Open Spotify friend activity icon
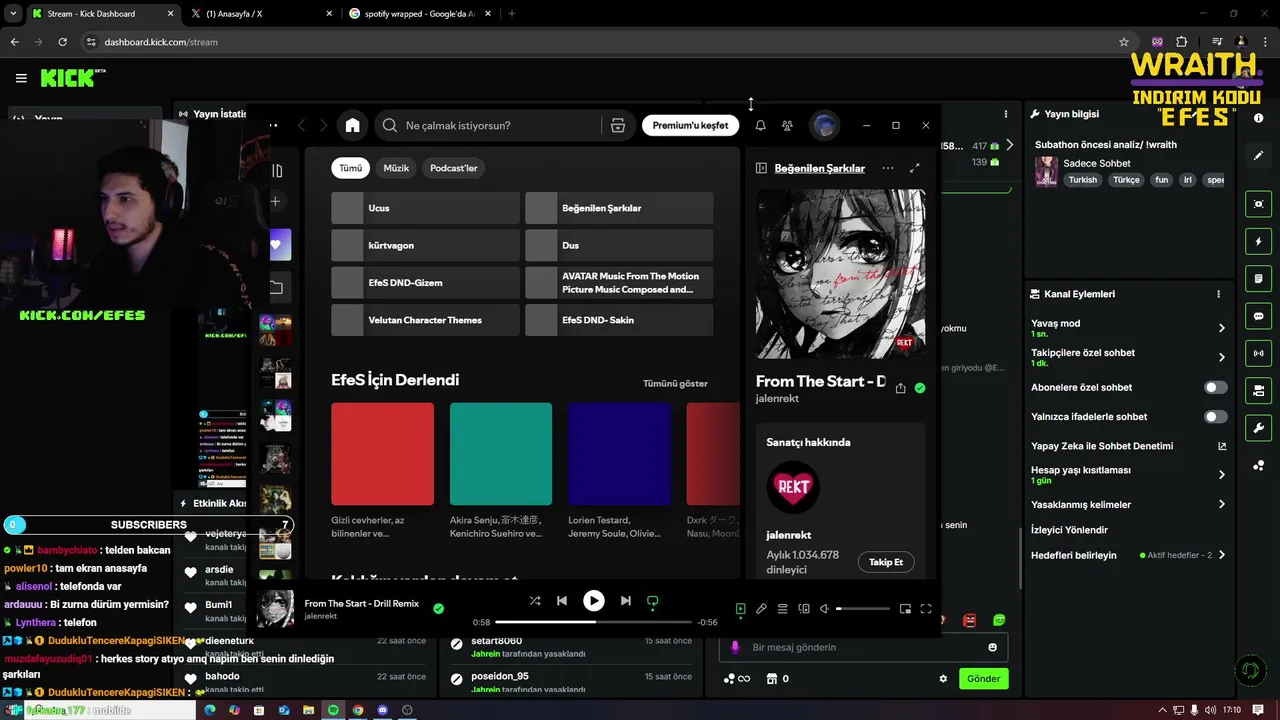Screen dimensions: 1280x720 787,125
